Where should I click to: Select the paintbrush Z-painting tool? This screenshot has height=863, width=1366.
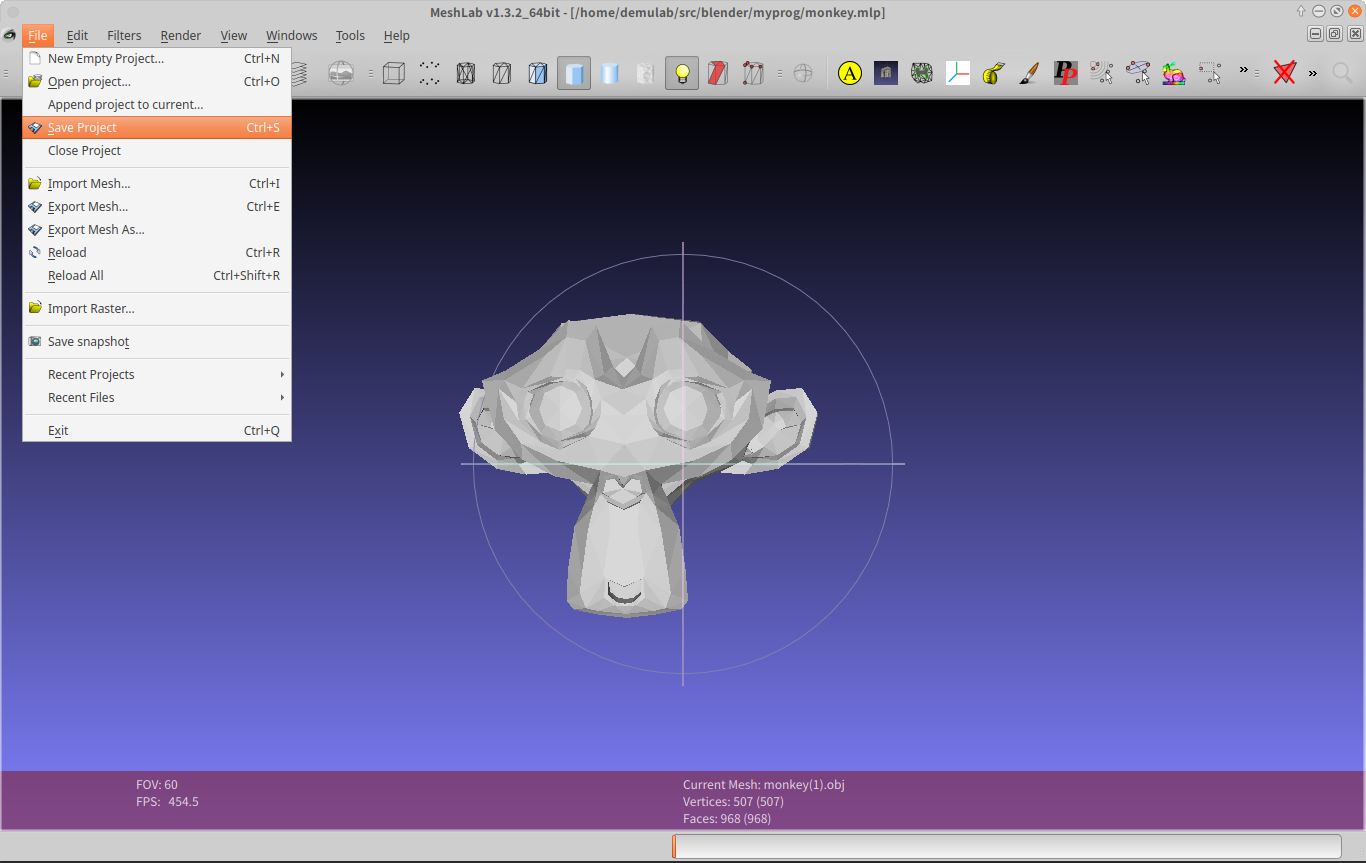coord(1030,73)
